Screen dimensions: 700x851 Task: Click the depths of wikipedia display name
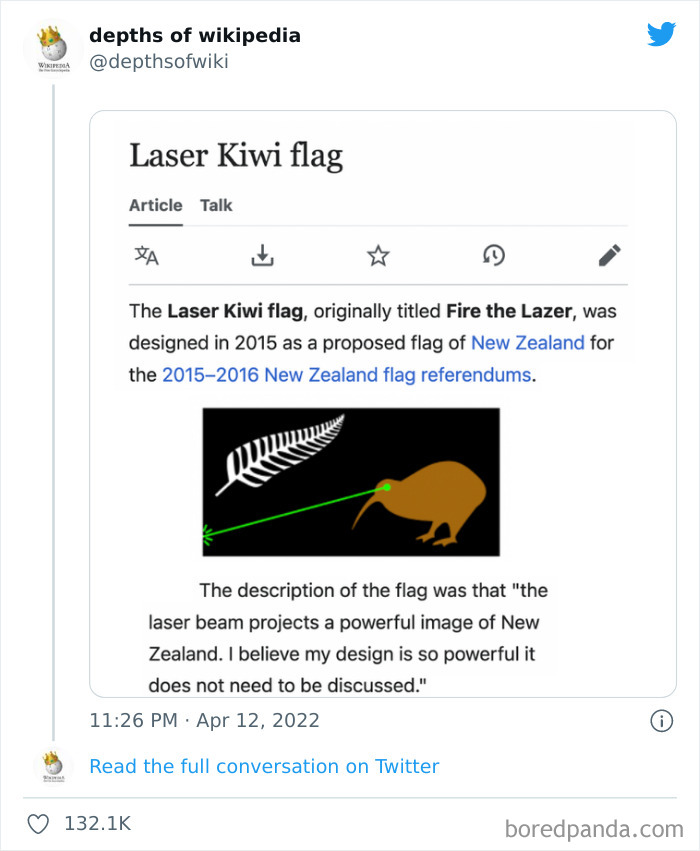pyautogui.click(x=195, y=36)
